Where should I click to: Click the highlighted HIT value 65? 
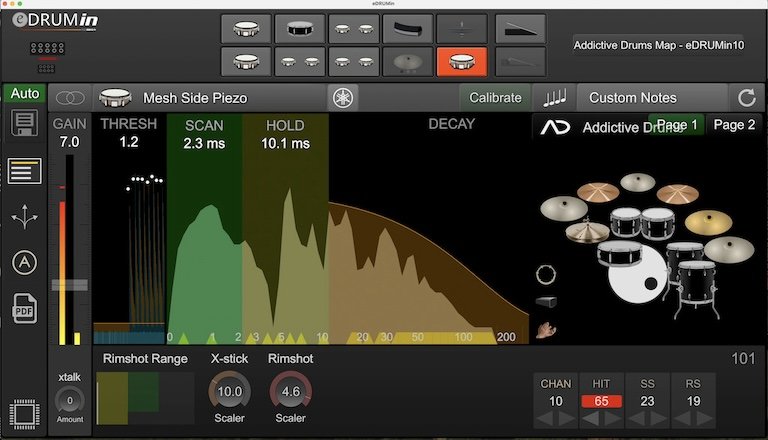point(601,401)
